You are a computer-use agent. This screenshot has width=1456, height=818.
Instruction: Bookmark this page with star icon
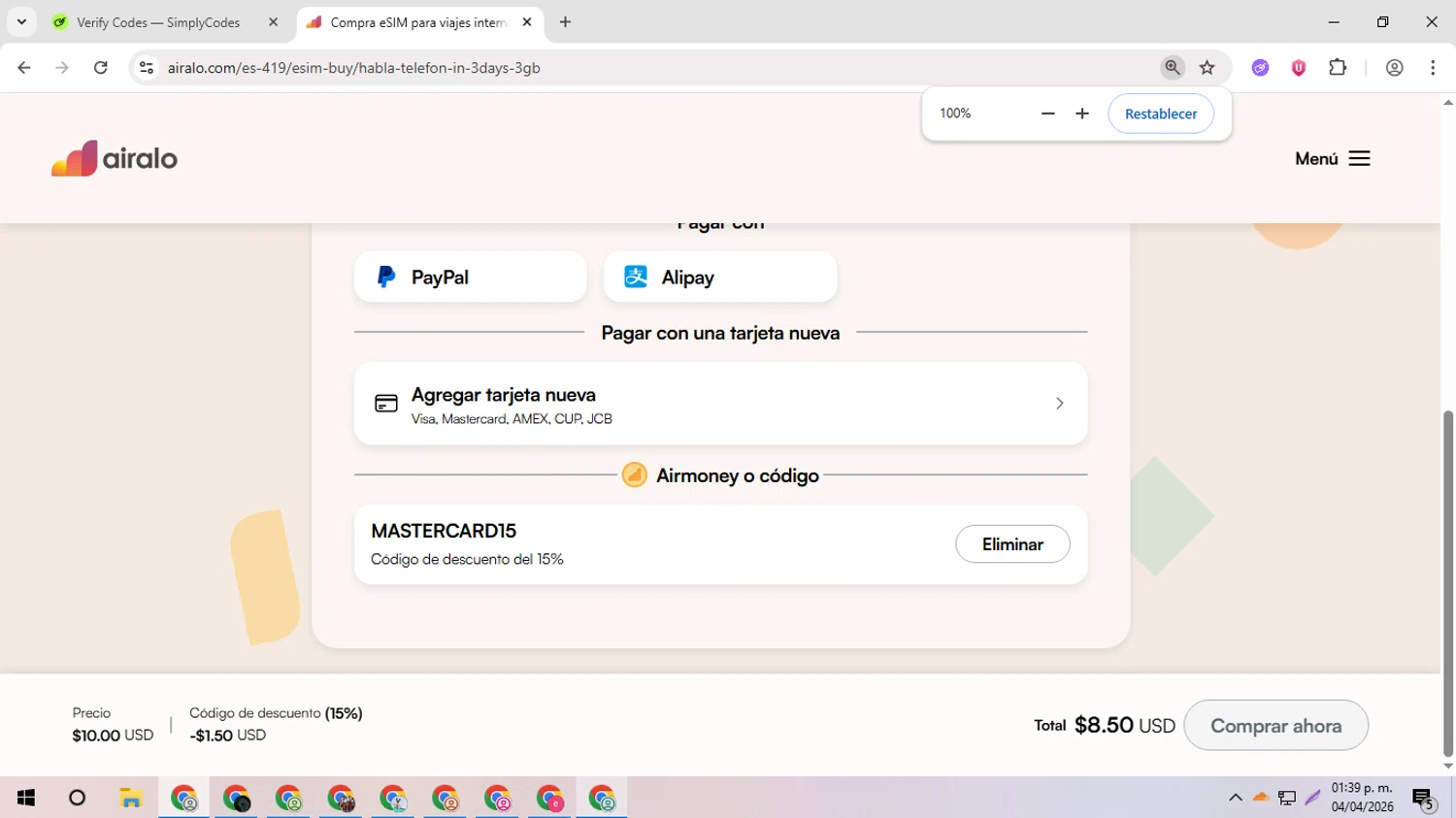click(x=1208, y=67)
